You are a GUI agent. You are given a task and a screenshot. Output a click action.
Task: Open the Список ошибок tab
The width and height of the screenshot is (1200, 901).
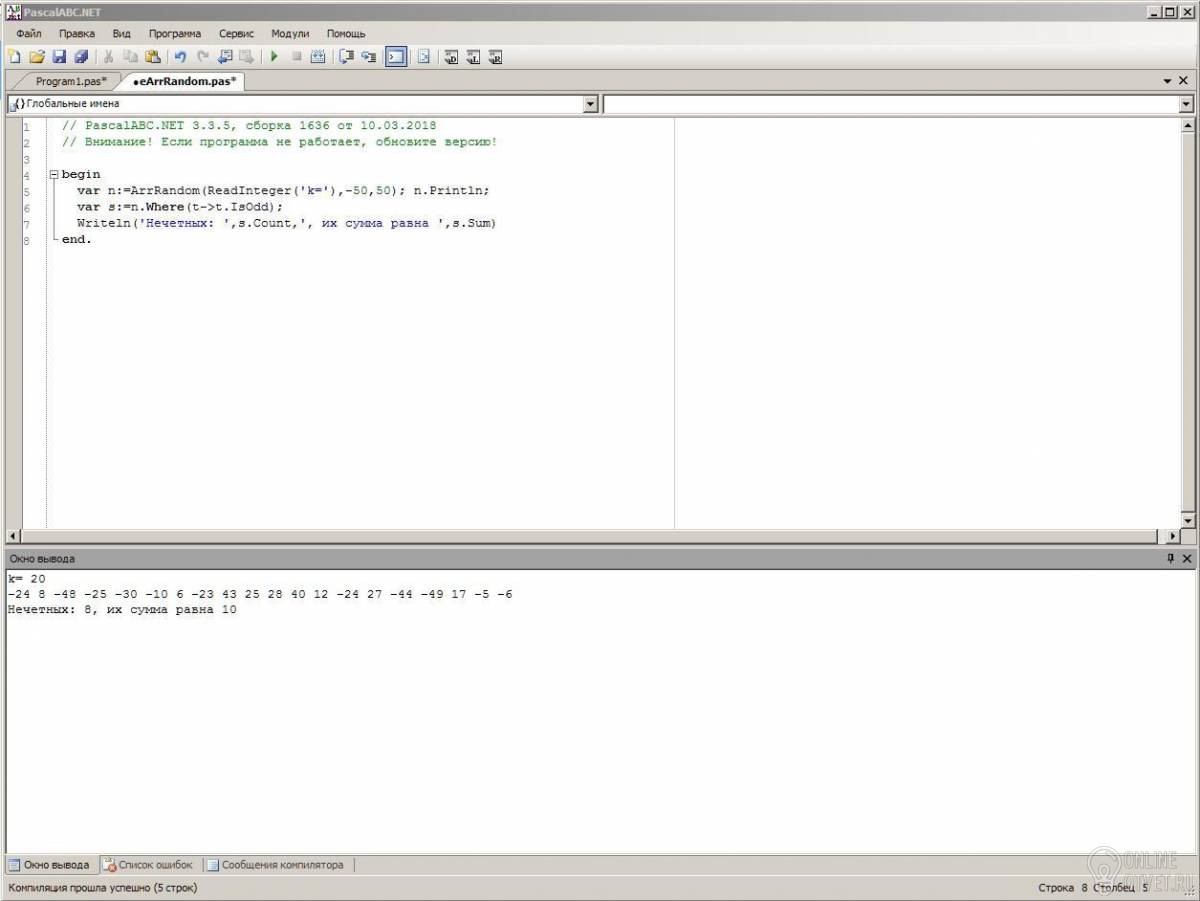coord(148,865)
